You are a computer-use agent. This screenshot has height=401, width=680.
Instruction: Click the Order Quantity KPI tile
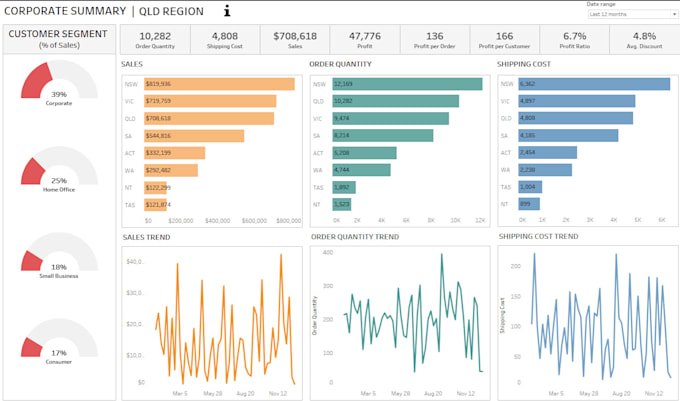[155, 39]
